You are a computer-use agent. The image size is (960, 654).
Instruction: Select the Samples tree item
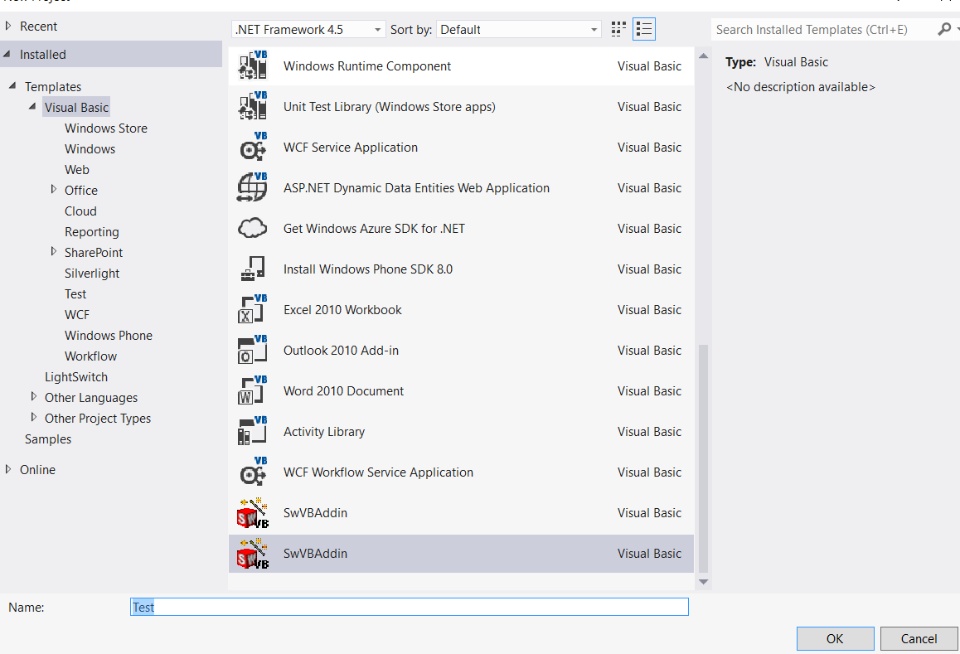[x=48, y=439]
